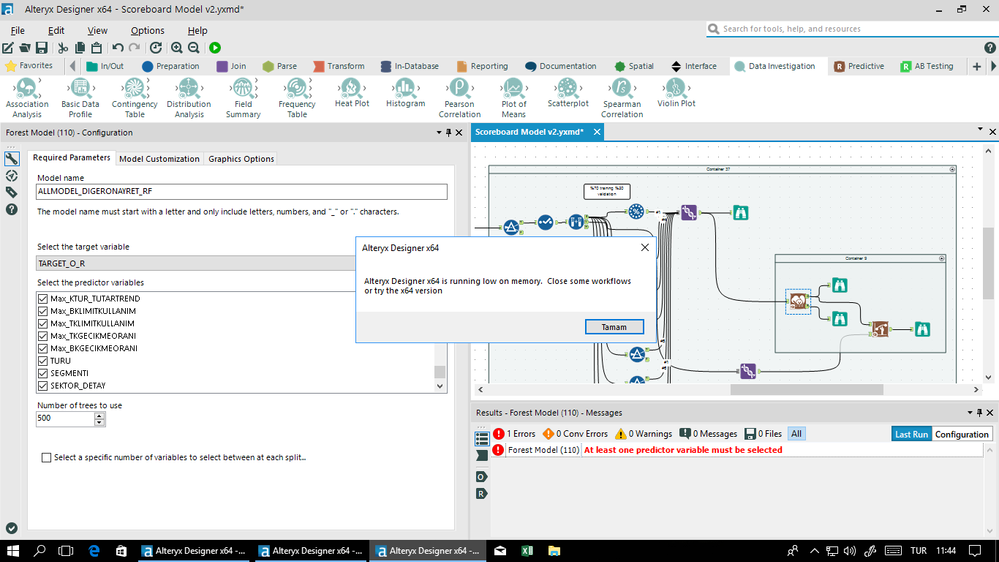
Task: Open the Predictive tool category
Action: 859,66
